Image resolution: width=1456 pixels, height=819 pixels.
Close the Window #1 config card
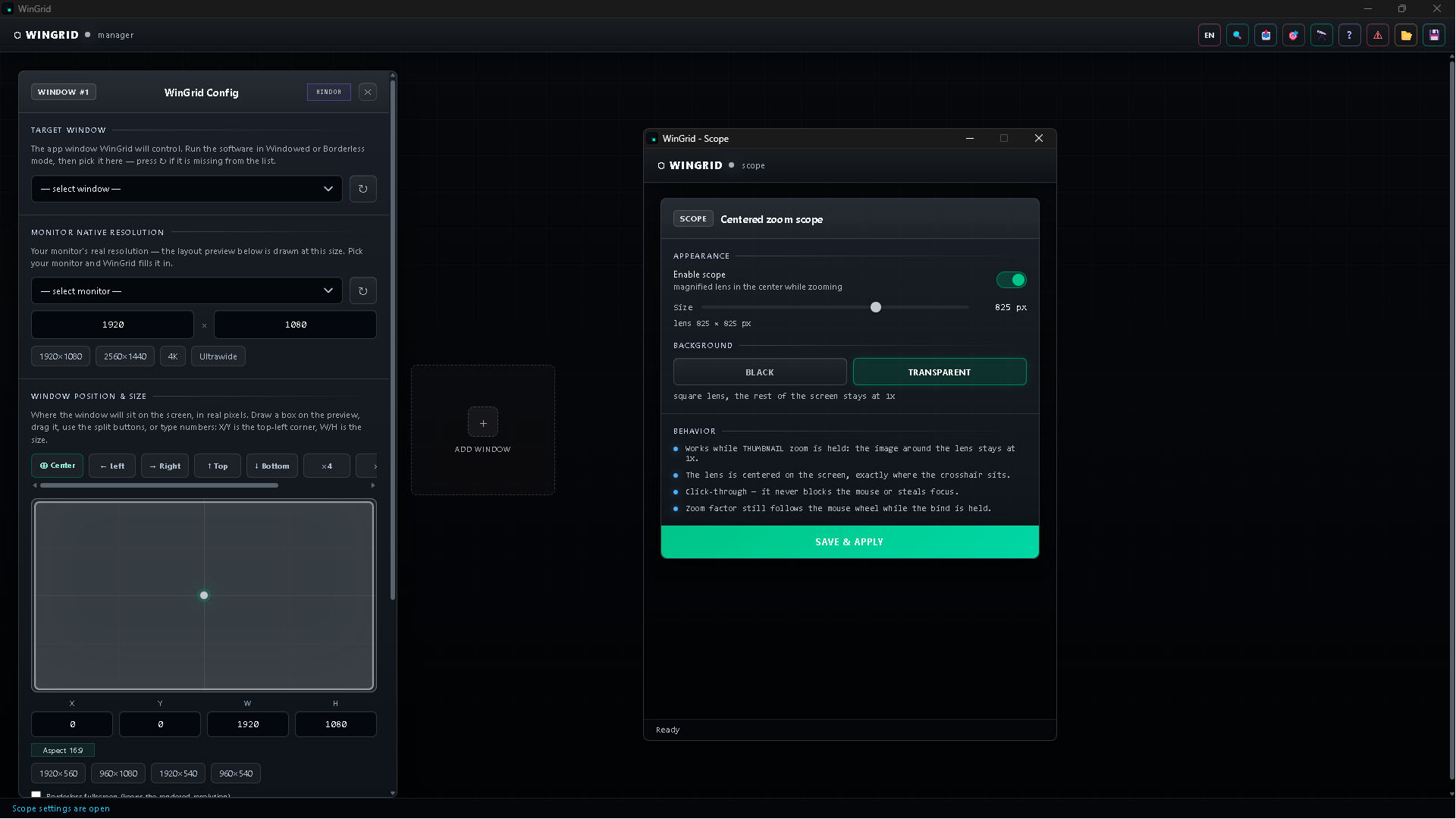pyautogui.click(x=368, y=93)
